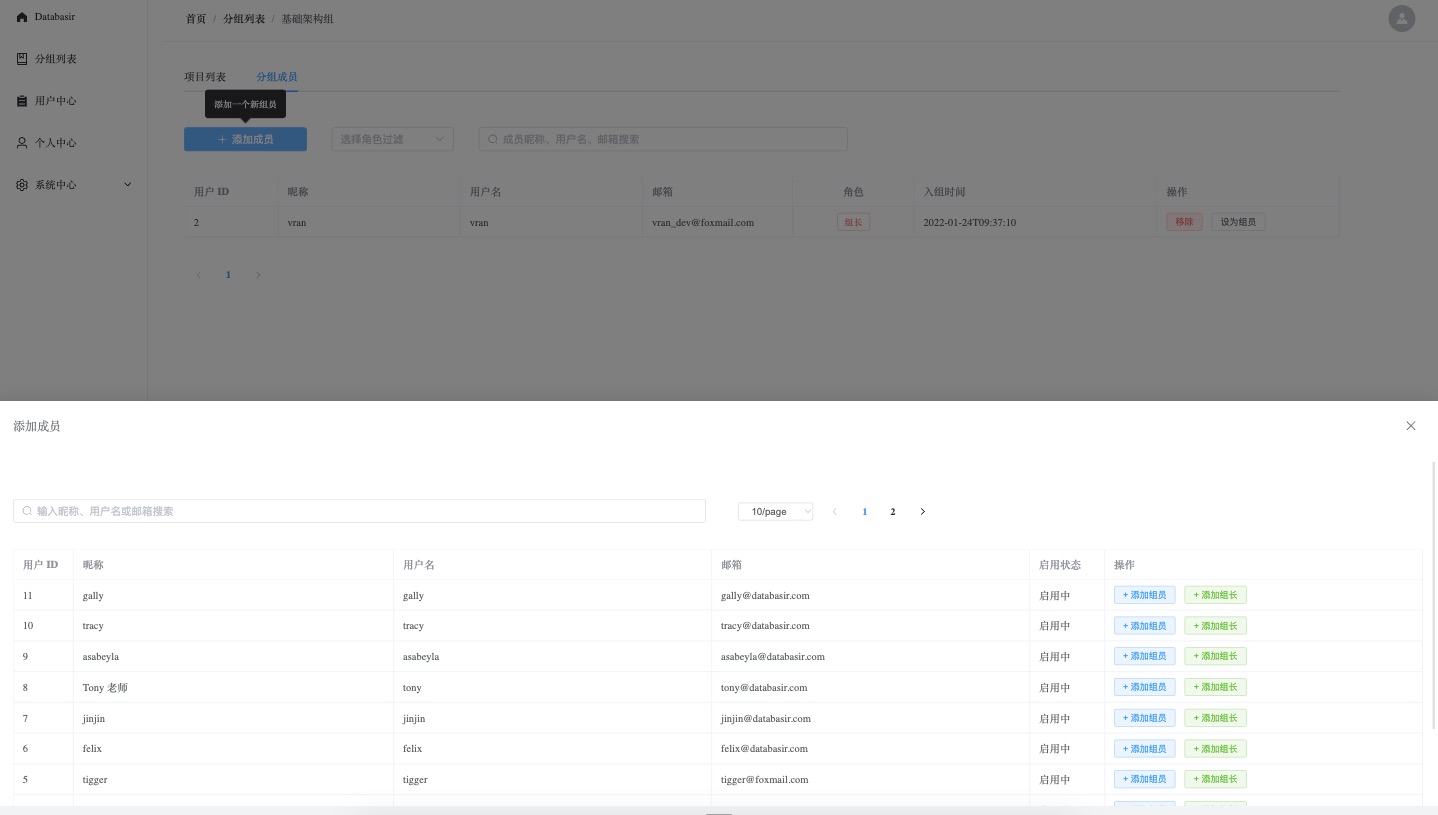Click the 系统中心 gear icon
This screenshot has height=815, width=1438.
(22, 185)
